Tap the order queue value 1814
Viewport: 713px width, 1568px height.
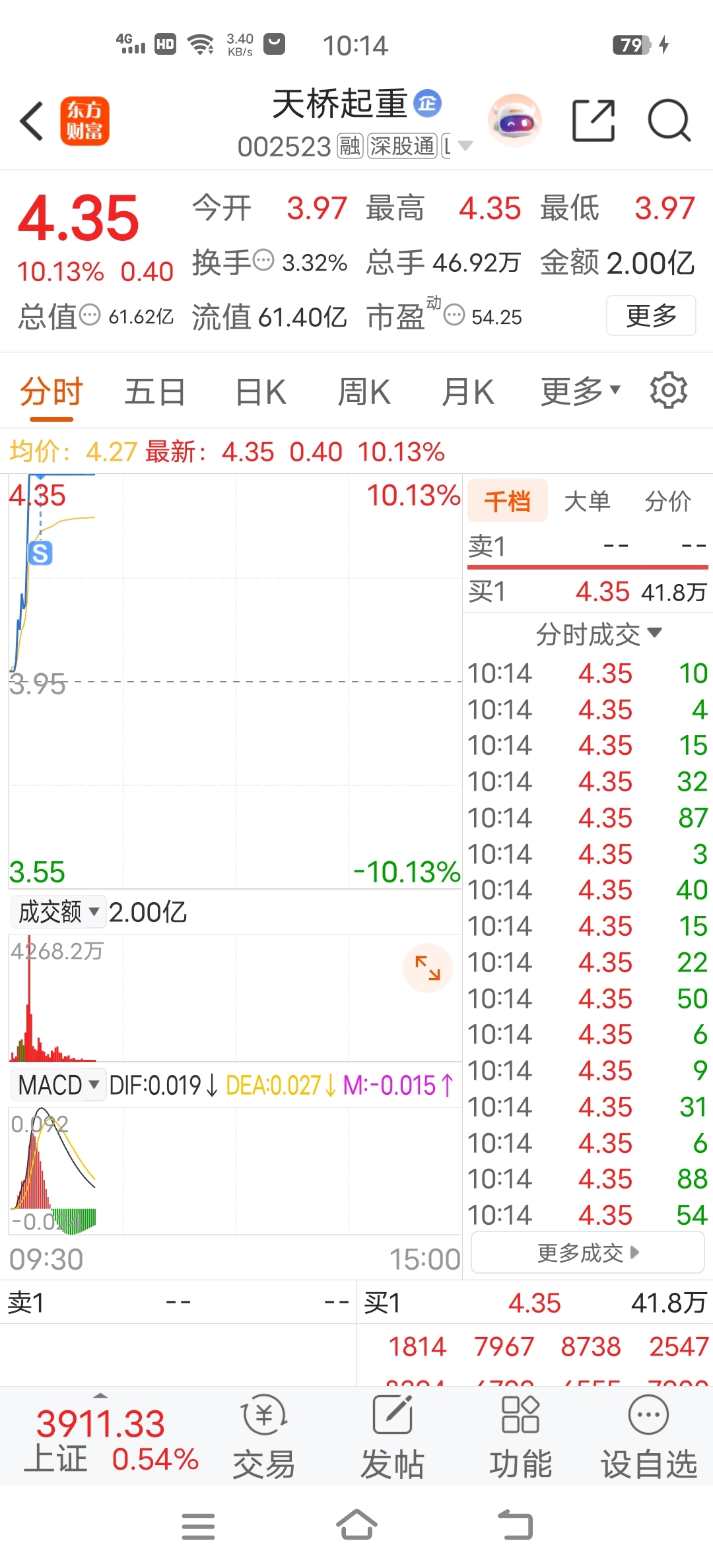[418, 1346]
